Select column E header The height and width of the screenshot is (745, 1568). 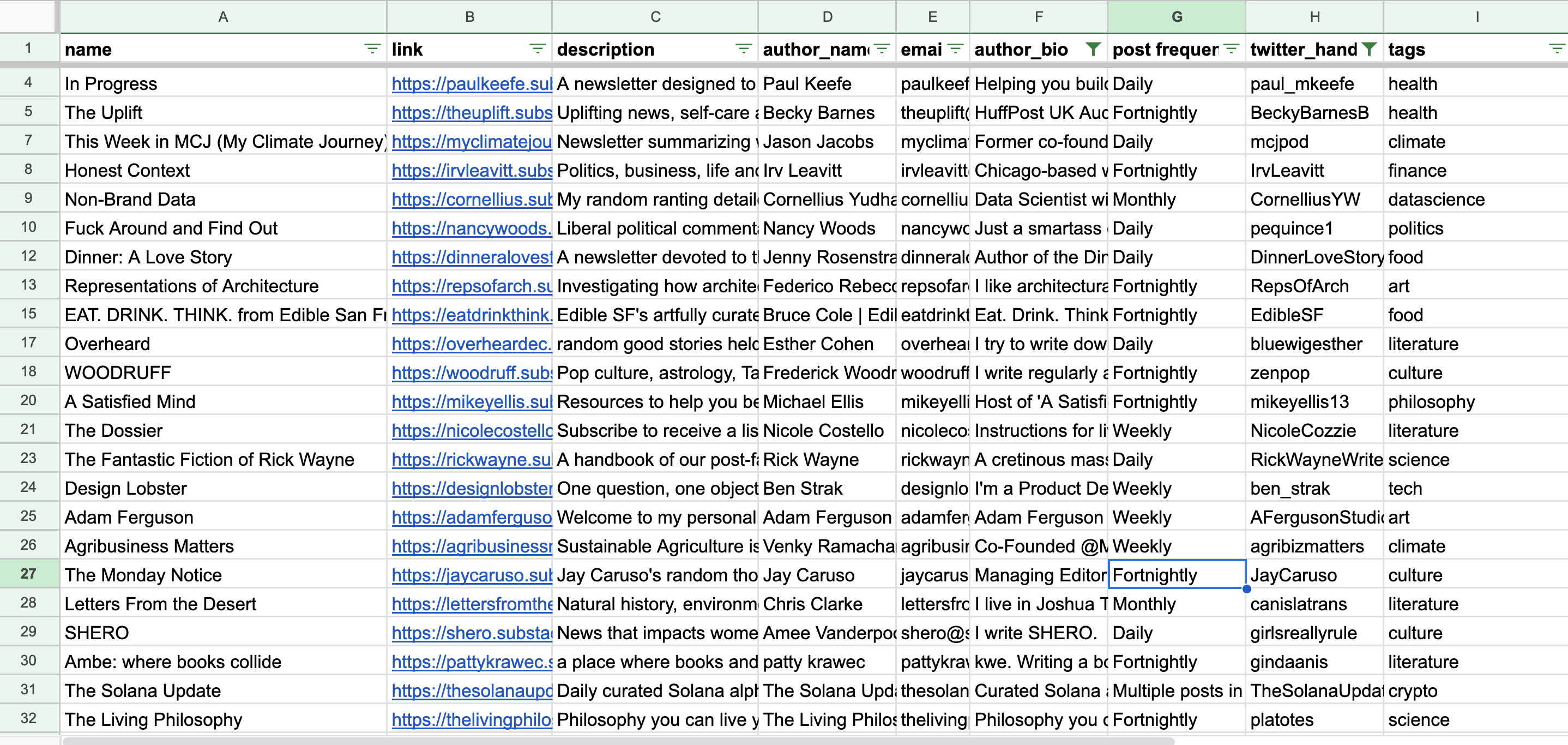click(932, 16)
